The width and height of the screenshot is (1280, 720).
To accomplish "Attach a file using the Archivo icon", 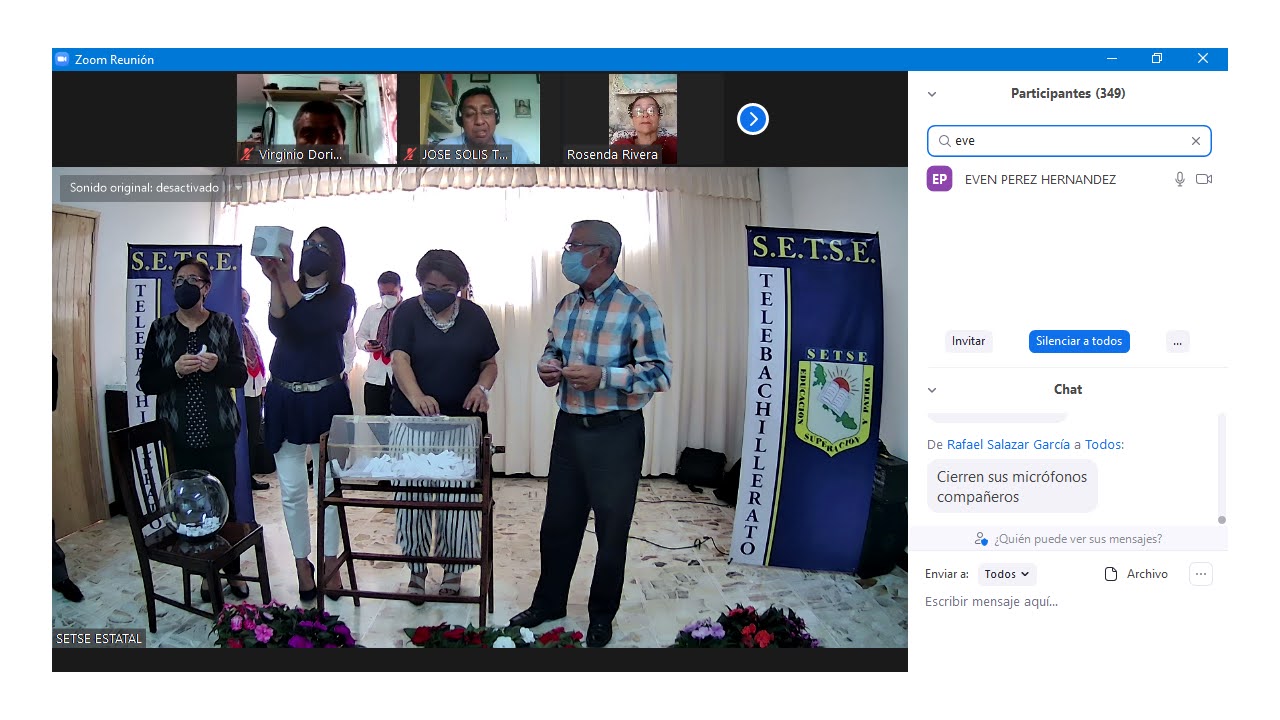I will click(1110, 574).
